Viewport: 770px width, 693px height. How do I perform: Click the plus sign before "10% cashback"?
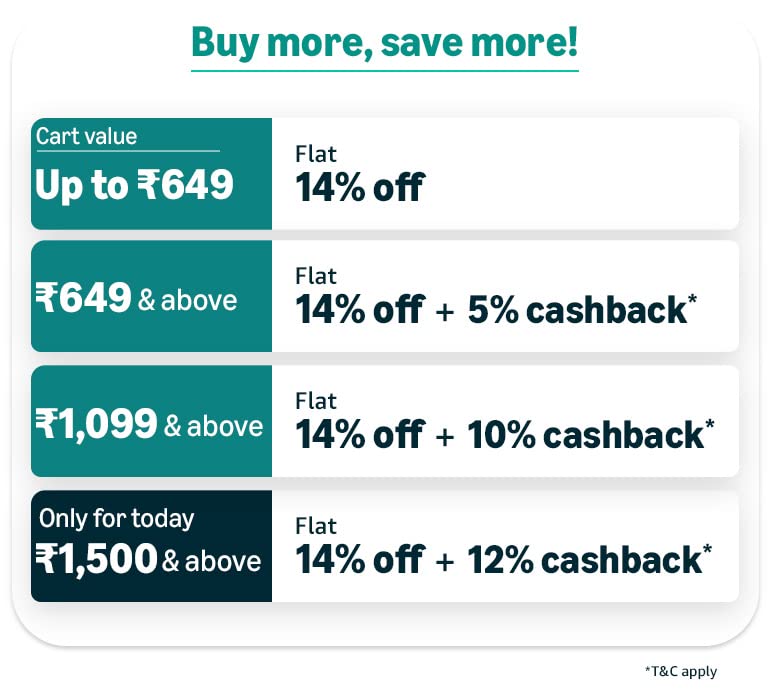444,437
